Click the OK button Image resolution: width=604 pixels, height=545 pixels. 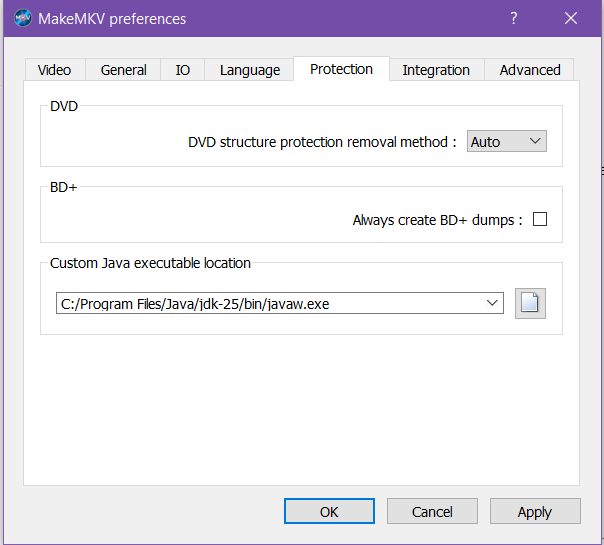pos(329,511)
